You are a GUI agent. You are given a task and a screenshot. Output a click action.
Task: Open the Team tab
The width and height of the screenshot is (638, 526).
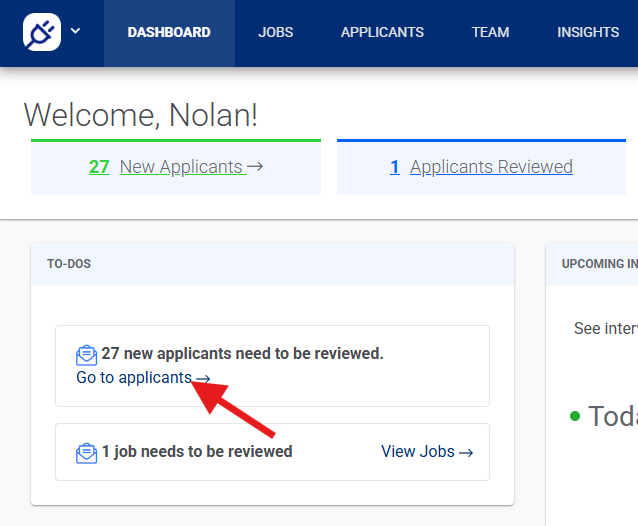pos(490,32)
